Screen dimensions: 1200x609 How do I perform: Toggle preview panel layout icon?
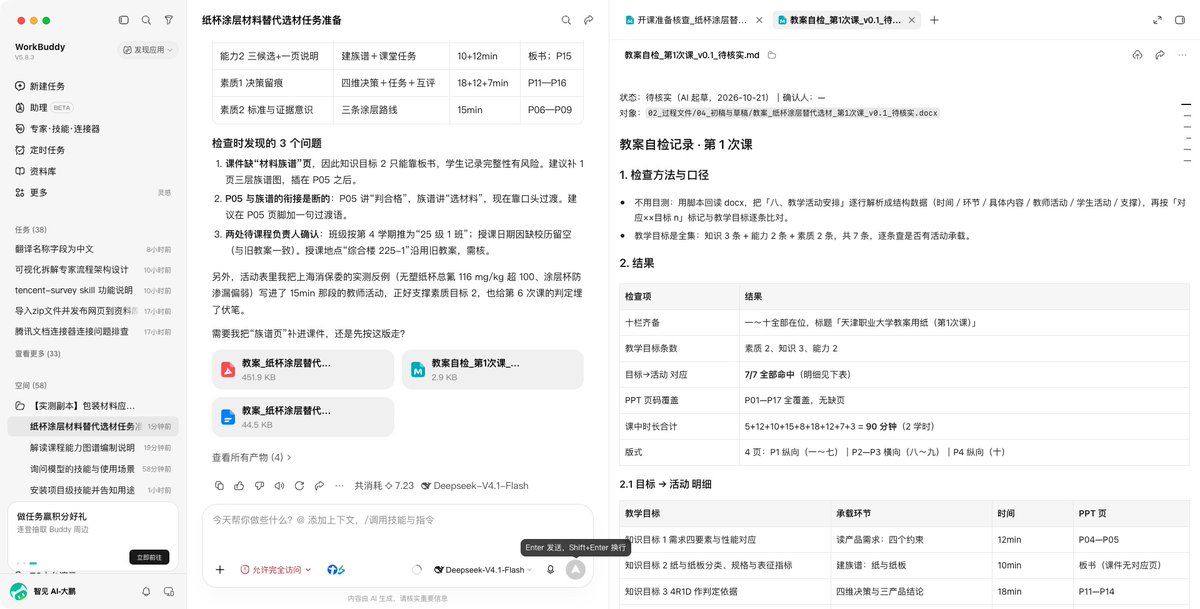pyautogui.click(x=1179, y=20)
